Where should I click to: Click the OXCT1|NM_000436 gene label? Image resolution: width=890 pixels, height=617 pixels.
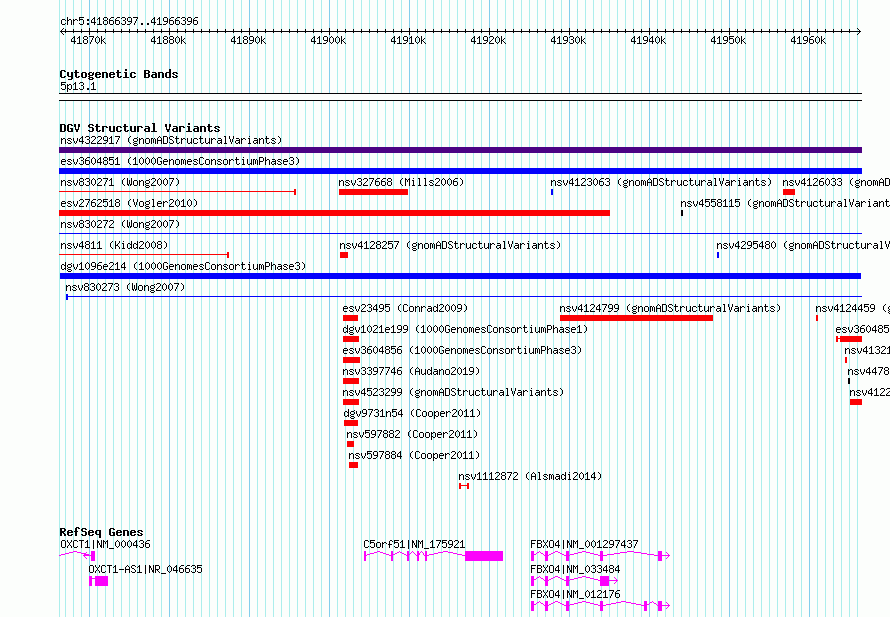105,544
